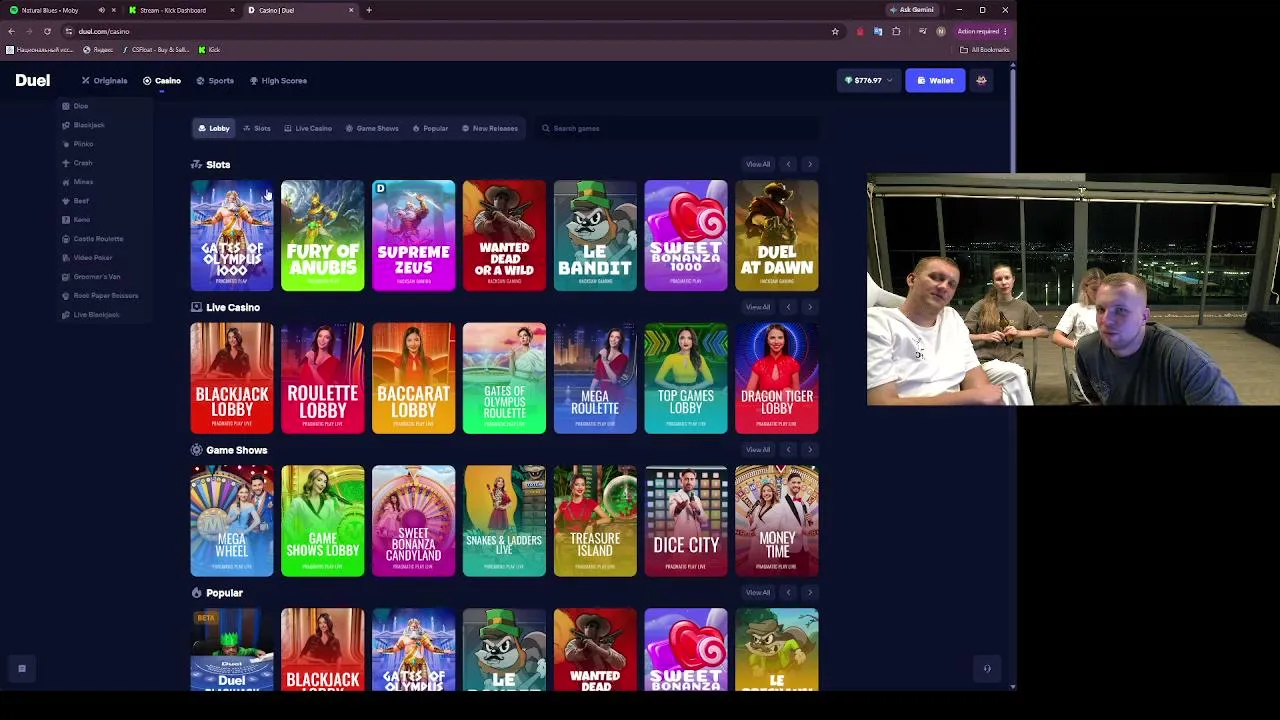The height and width of the screenshot is (720, 1280).
Task: Open Crash in the sidebar
Action: tap(77, 163)
